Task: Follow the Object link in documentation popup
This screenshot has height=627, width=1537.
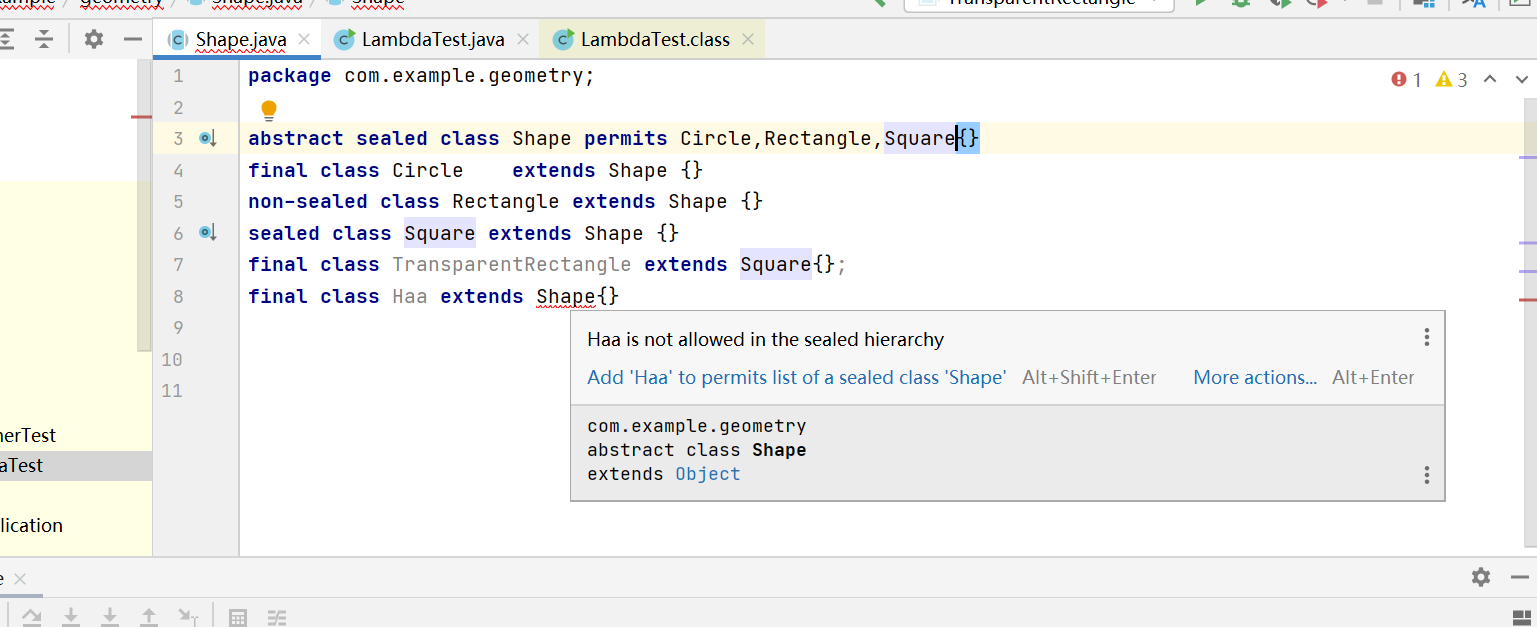Action: 708,474
